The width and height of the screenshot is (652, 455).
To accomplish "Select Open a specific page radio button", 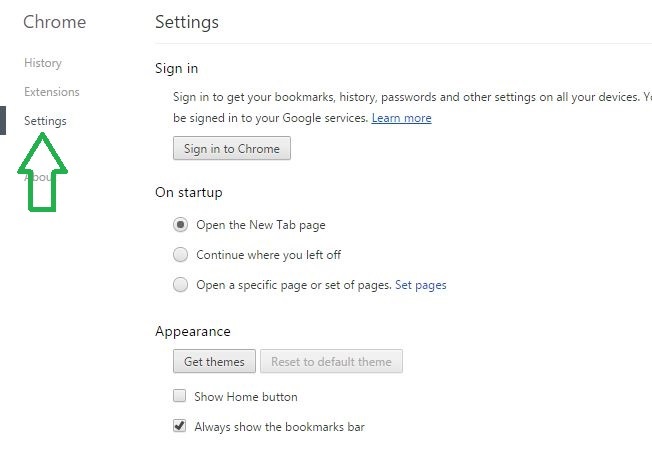I will 180,285.
